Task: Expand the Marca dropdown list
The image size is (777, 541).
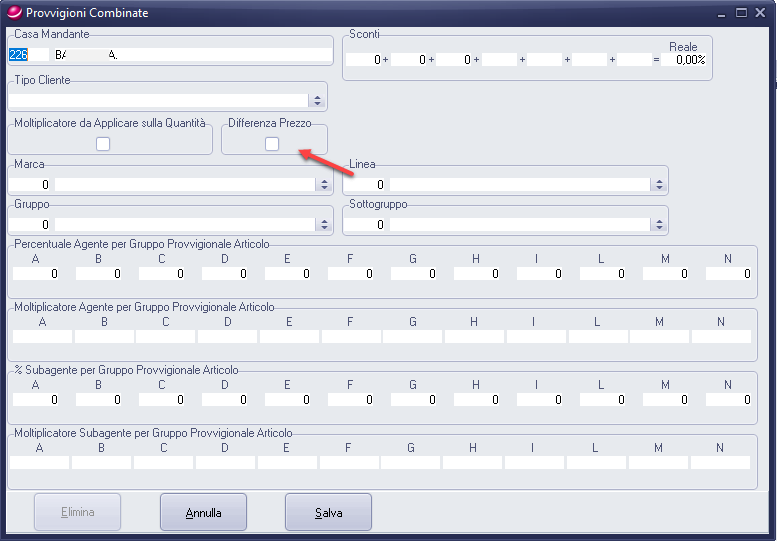Action: (x=323, y=185)
